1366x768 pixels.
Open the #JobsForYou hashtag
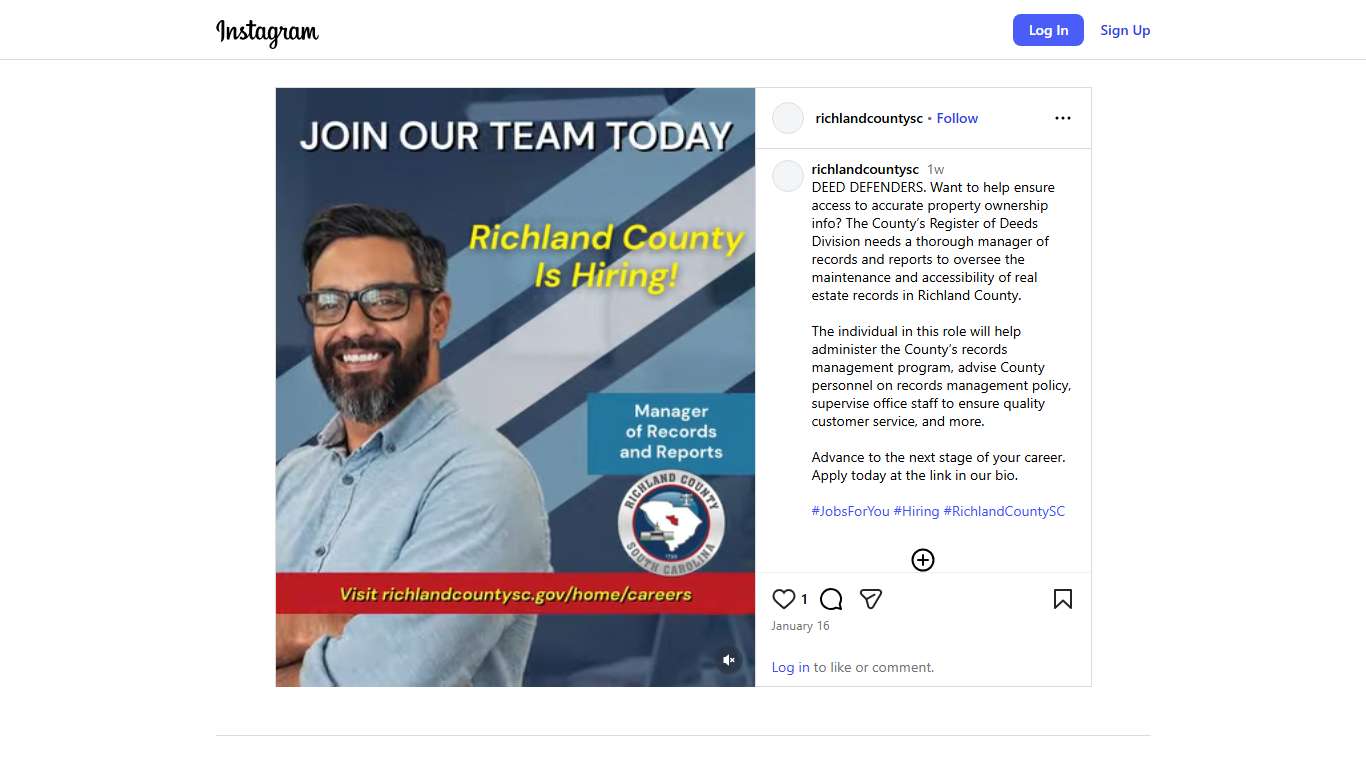coord(850,511)
